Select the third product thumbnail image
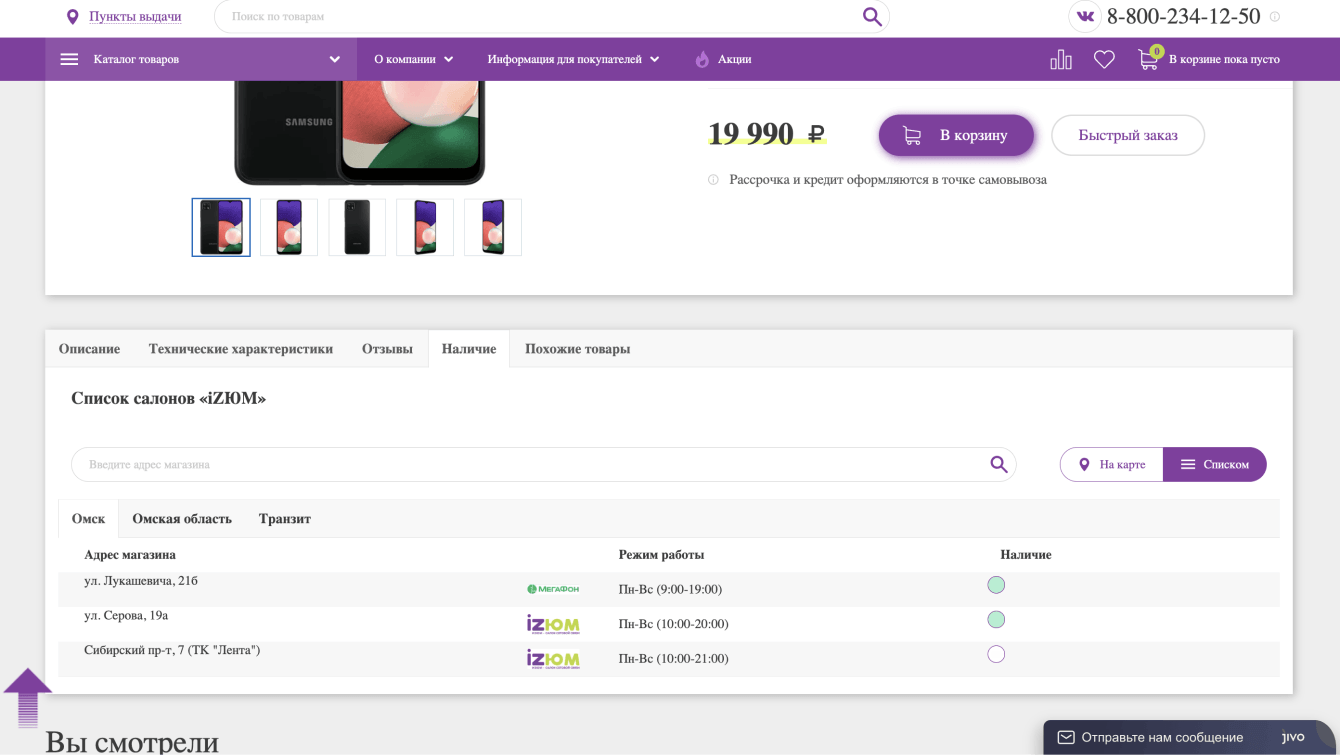 pos(357,227)
